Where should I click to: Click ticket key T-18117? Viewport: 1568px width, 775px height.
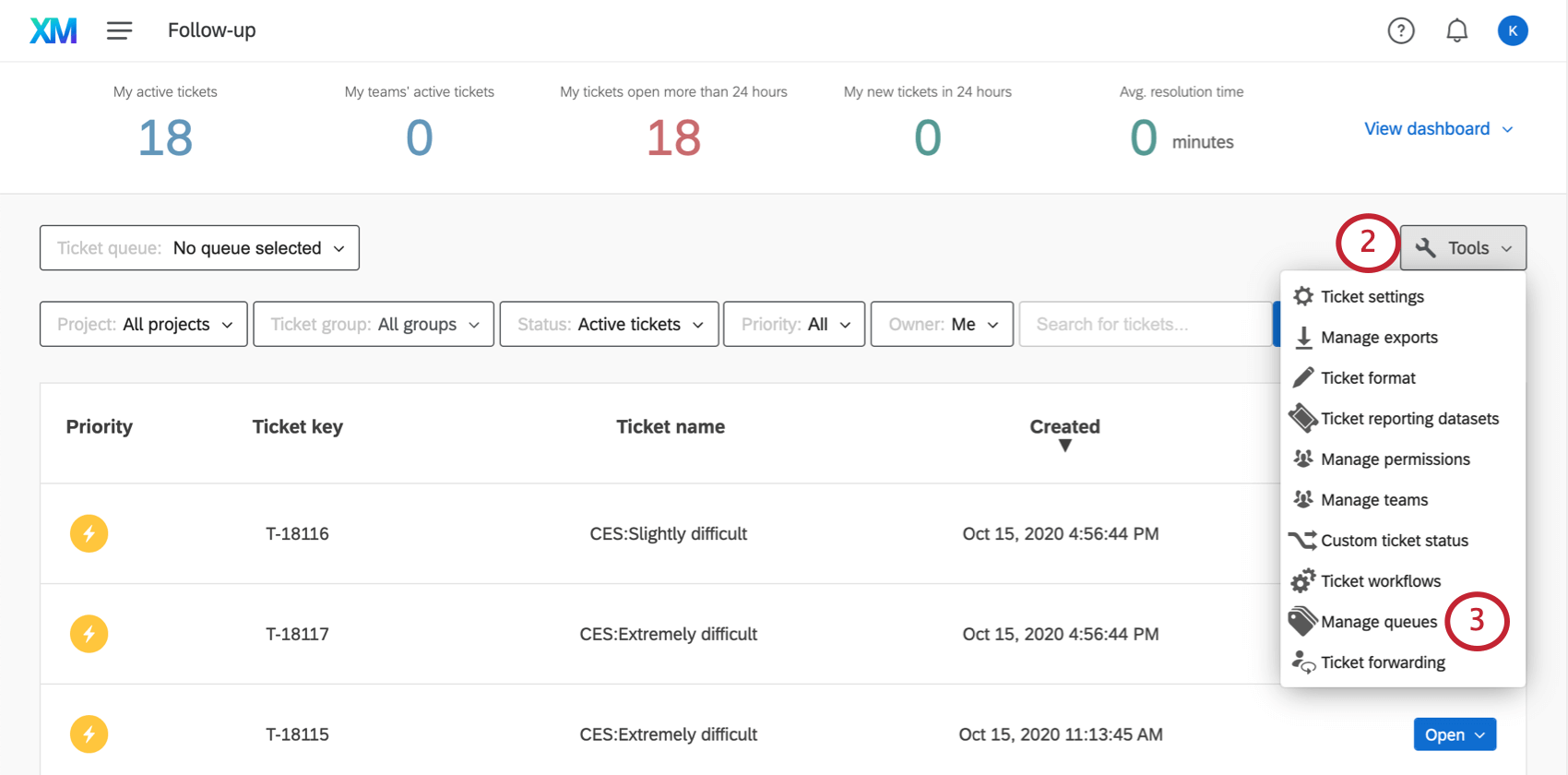click(297, 634)
